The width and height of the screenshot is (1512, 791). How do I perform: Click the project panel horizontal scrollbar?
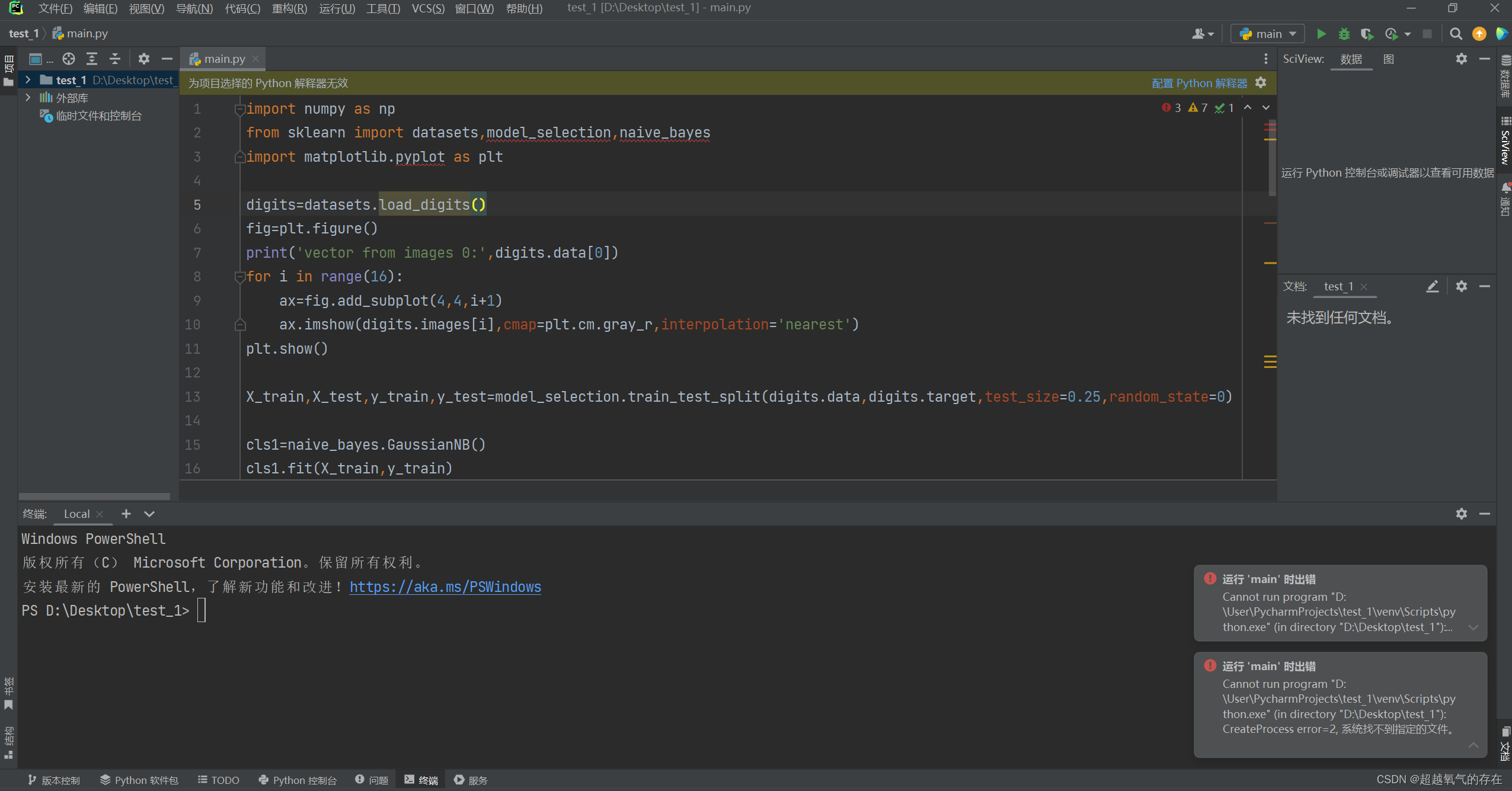[94, 496]
